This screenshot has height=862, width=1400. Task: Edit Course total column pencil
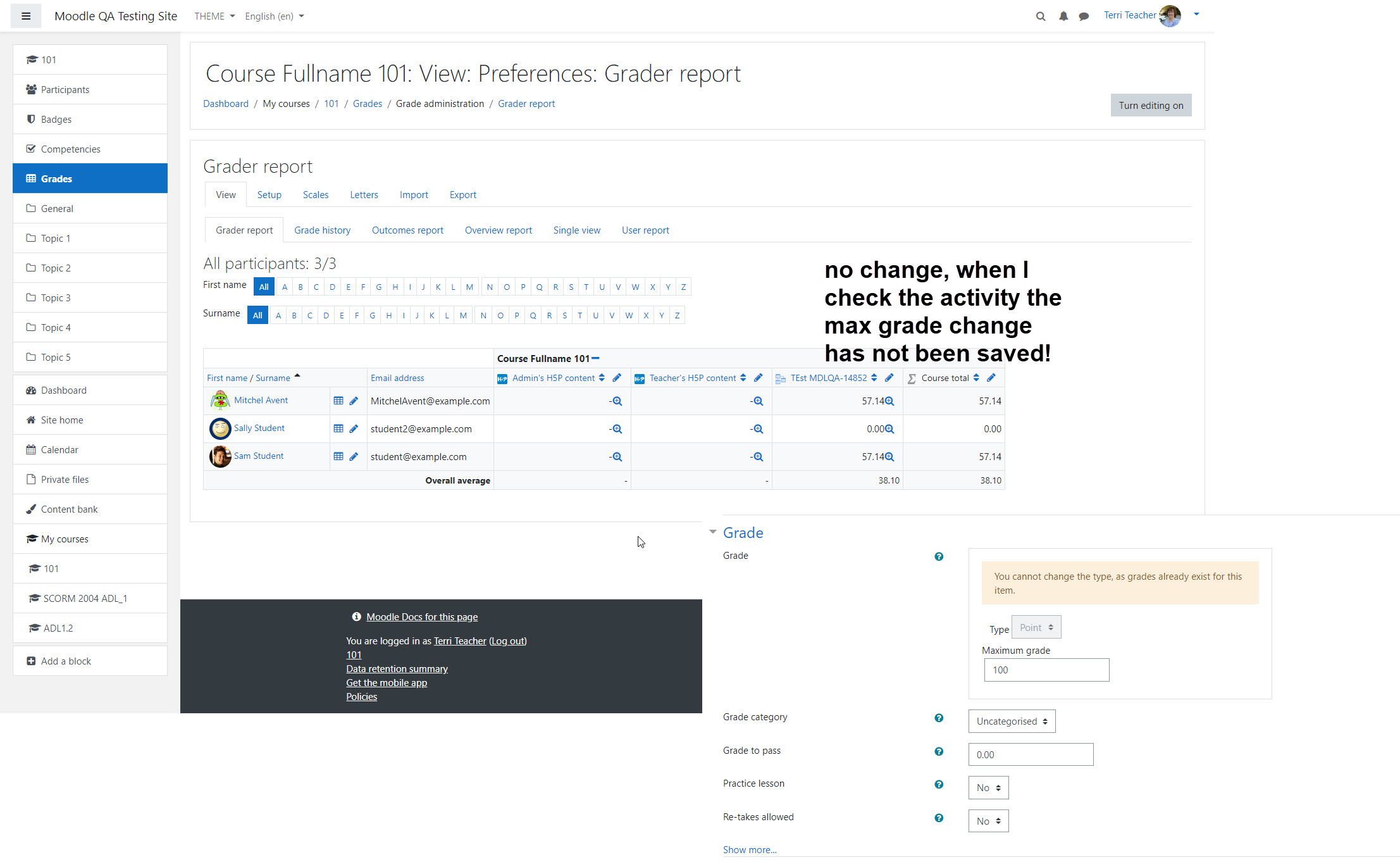(991, 378)
